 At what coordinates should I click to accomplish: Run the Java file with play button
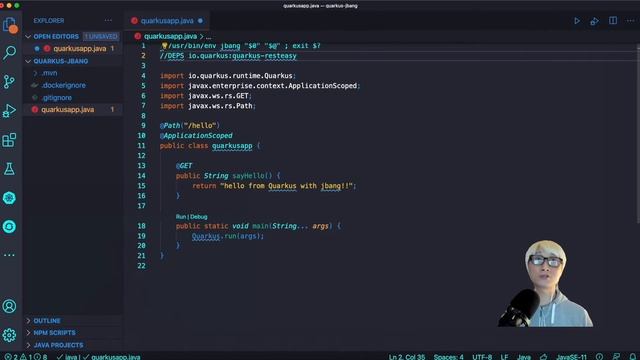(577, 21)
